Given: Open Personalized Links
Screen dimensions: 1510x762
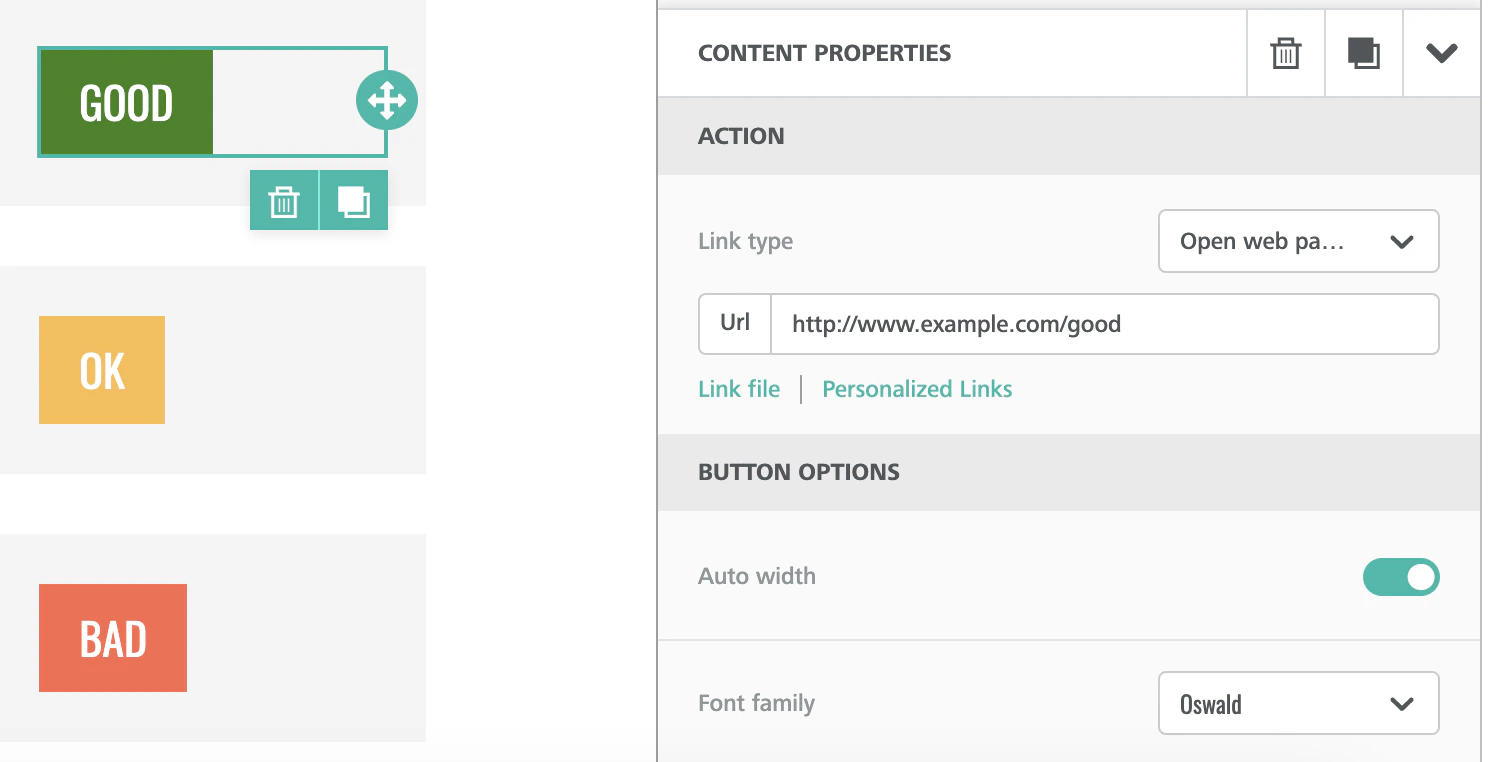Looking at the screenshot, I should (917, 389).
